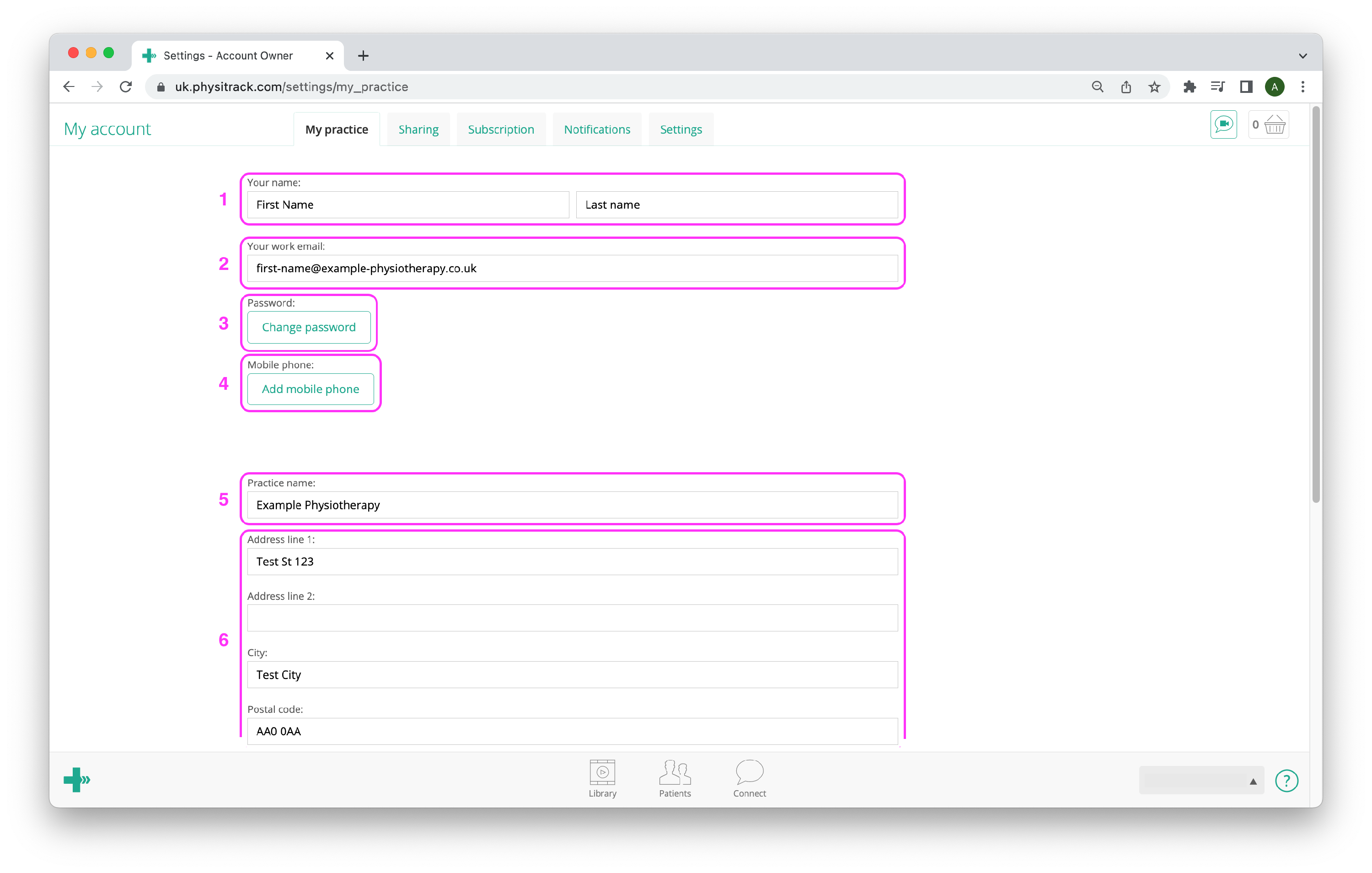Screen dimensions: 1372x873
Task: Click the Address line 1 field
Action: 573,562
